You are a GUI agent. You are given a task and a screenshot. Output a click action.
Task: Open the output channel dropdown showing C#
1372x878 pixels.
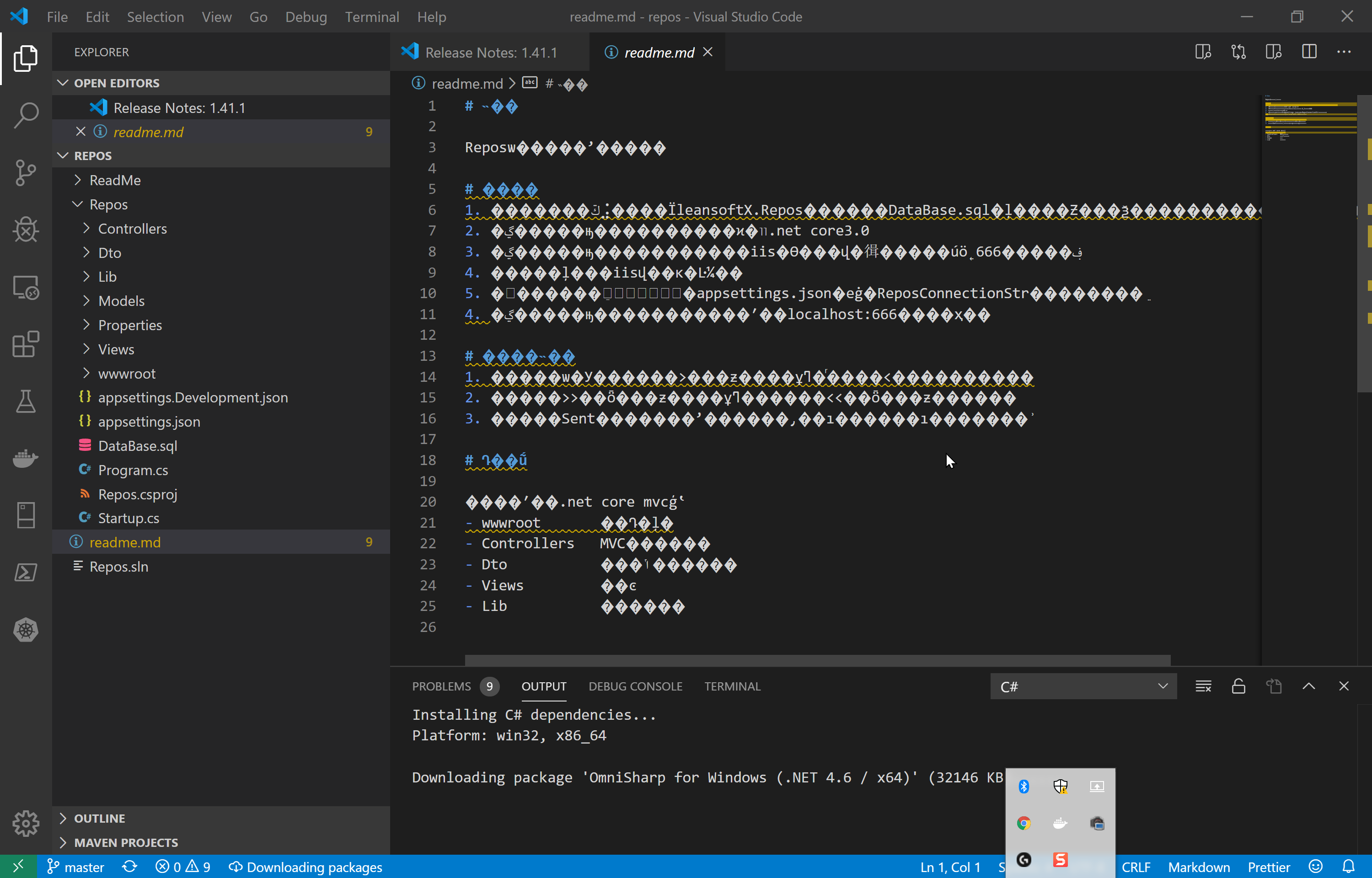[1083, 686]
